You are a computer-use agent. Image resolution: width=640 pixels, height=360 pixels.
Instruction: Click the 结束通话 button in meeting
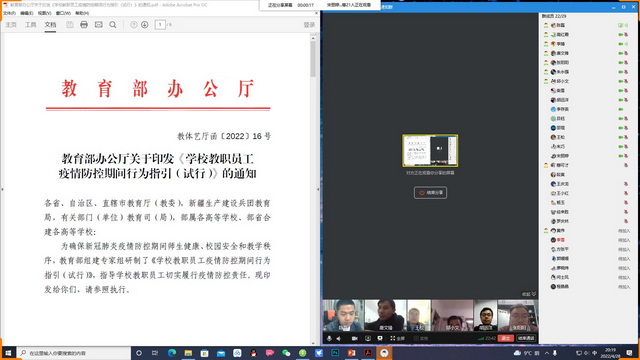coord(526,338)
